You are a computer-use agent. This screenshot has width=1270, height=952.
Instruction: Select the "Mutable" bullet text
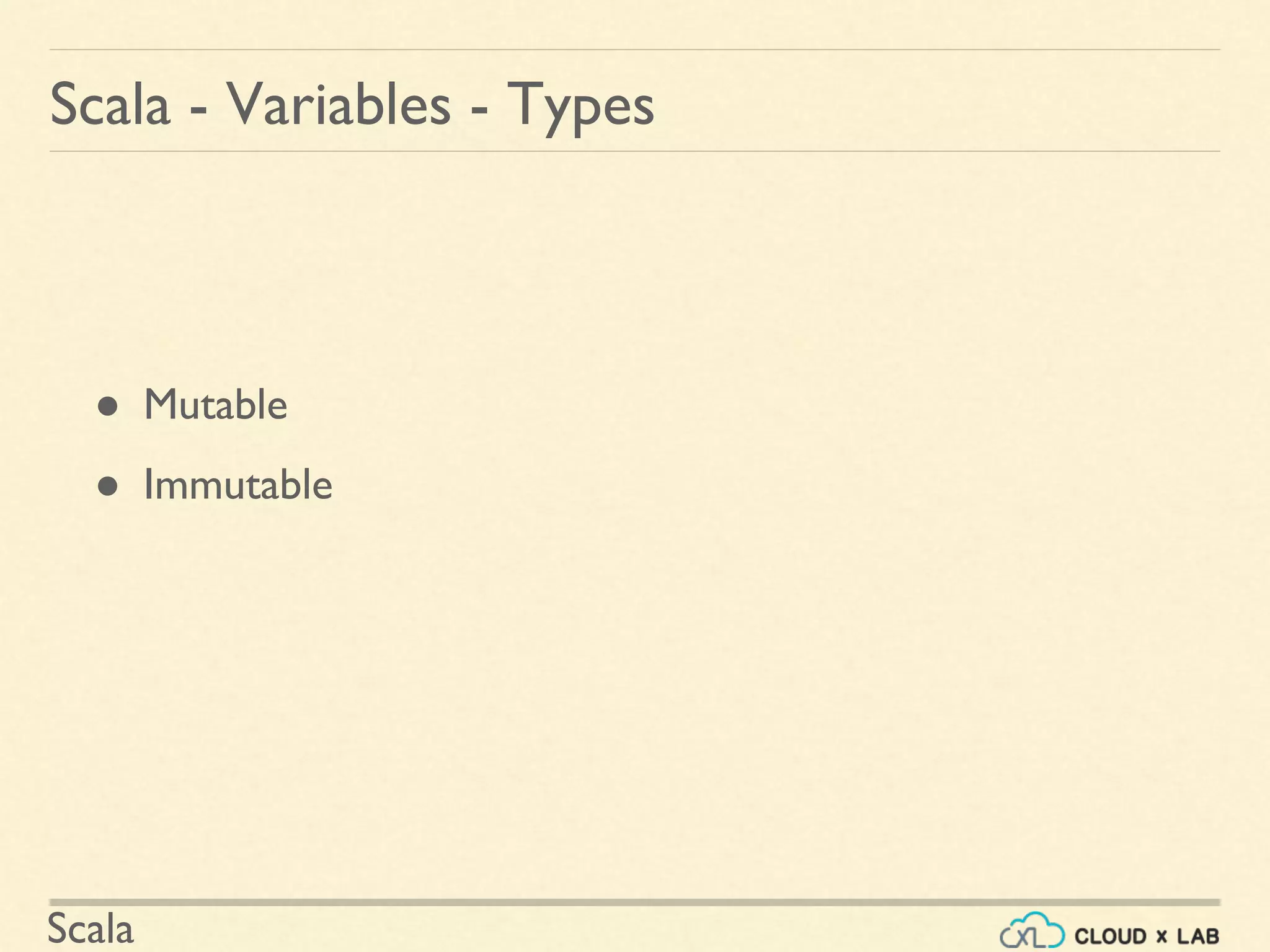pyautogui.click(x=216, y=405)
